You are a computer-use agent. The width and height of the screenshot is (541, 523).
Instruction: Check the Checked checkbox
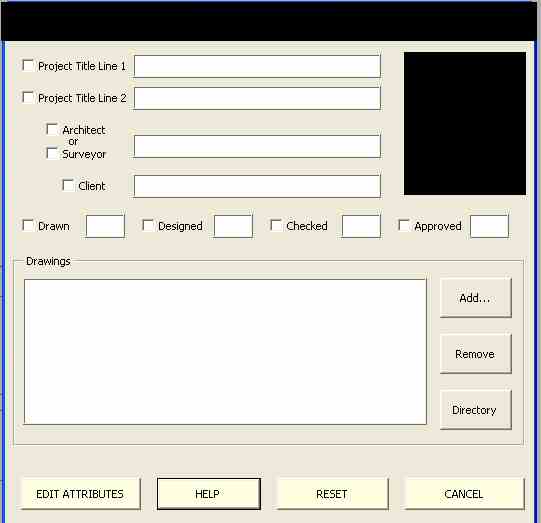[276, 225]
